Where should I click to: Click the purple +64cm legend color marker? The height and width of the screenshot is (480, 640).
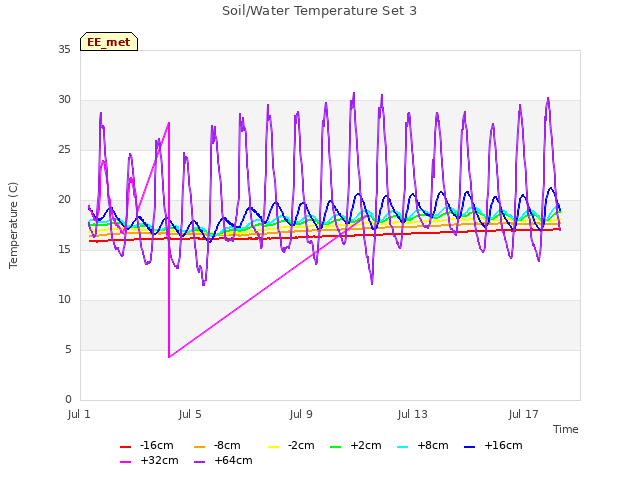coord(200,462)
